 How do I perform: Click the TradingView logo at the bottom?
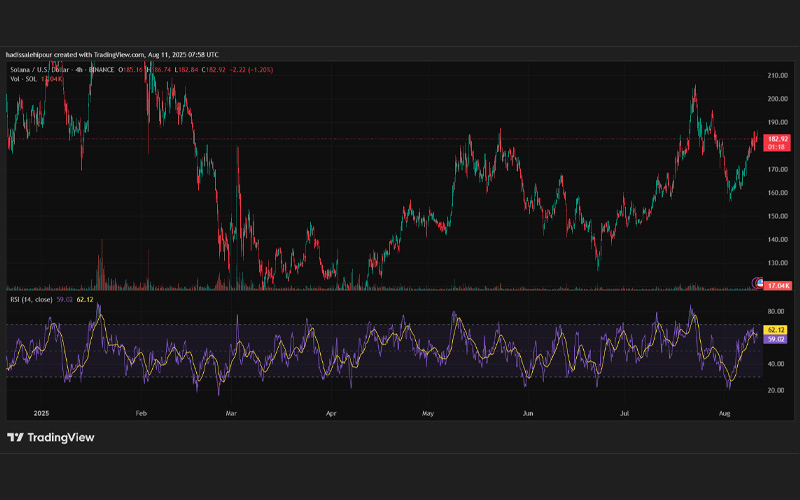tap(51, 437)
